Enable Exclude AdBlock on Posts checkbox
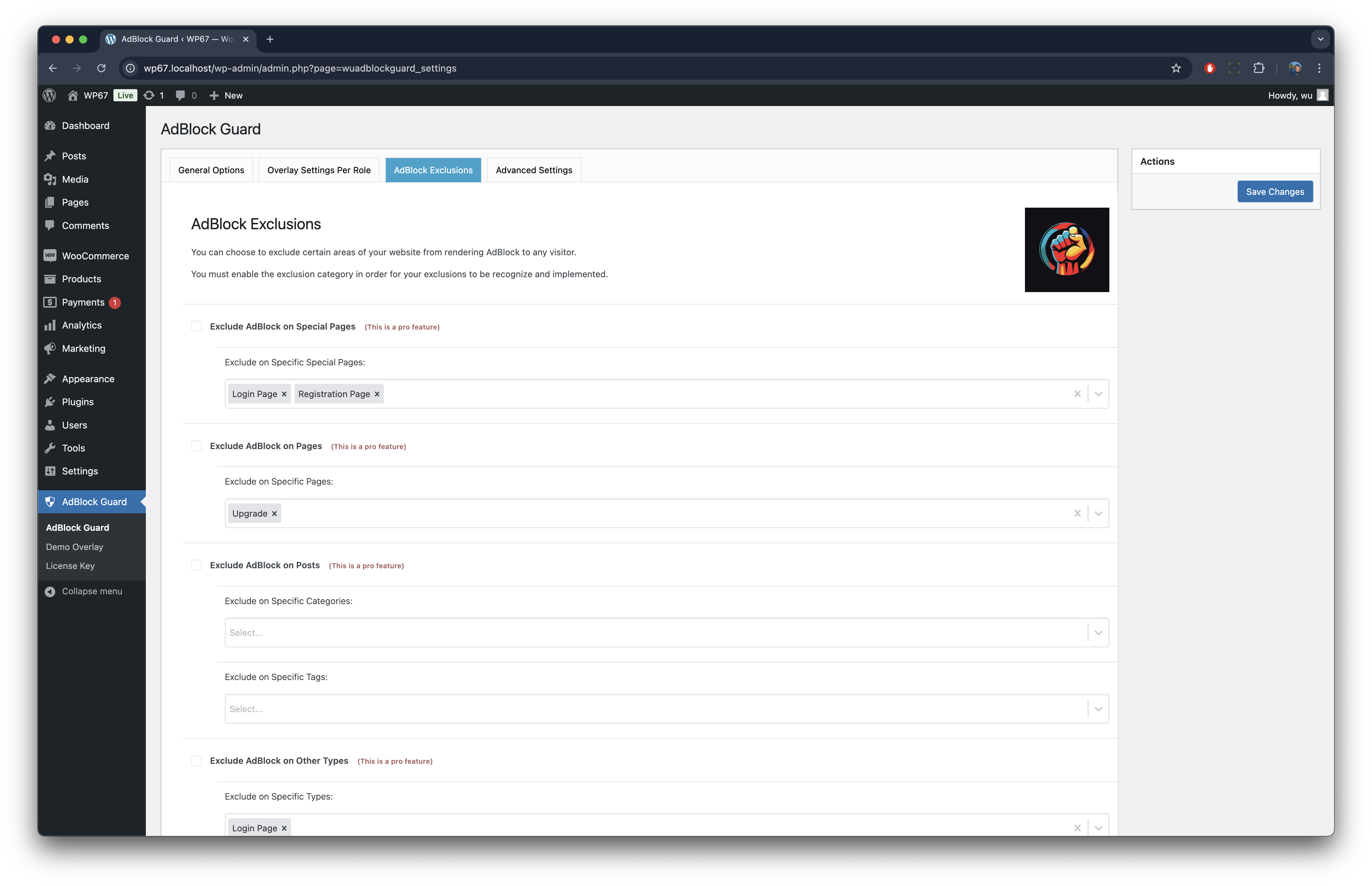Screen dimensions: 1372x886 pos(196,566)
